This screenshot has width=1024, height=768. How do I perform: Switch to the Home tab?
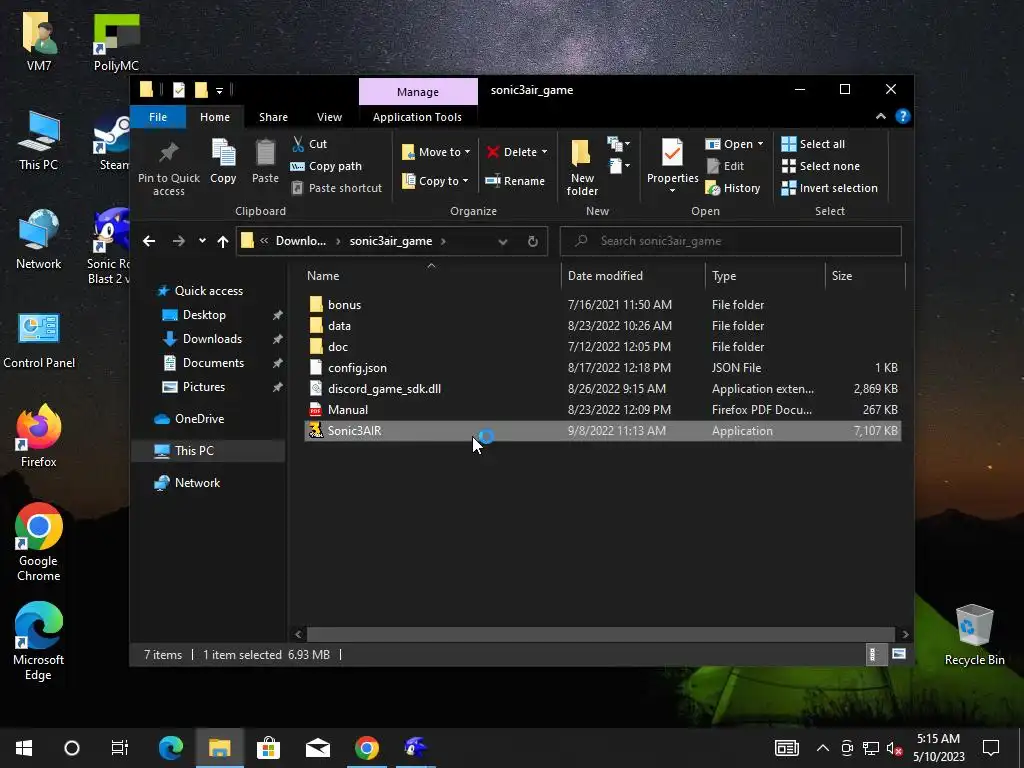click(215, 117)
